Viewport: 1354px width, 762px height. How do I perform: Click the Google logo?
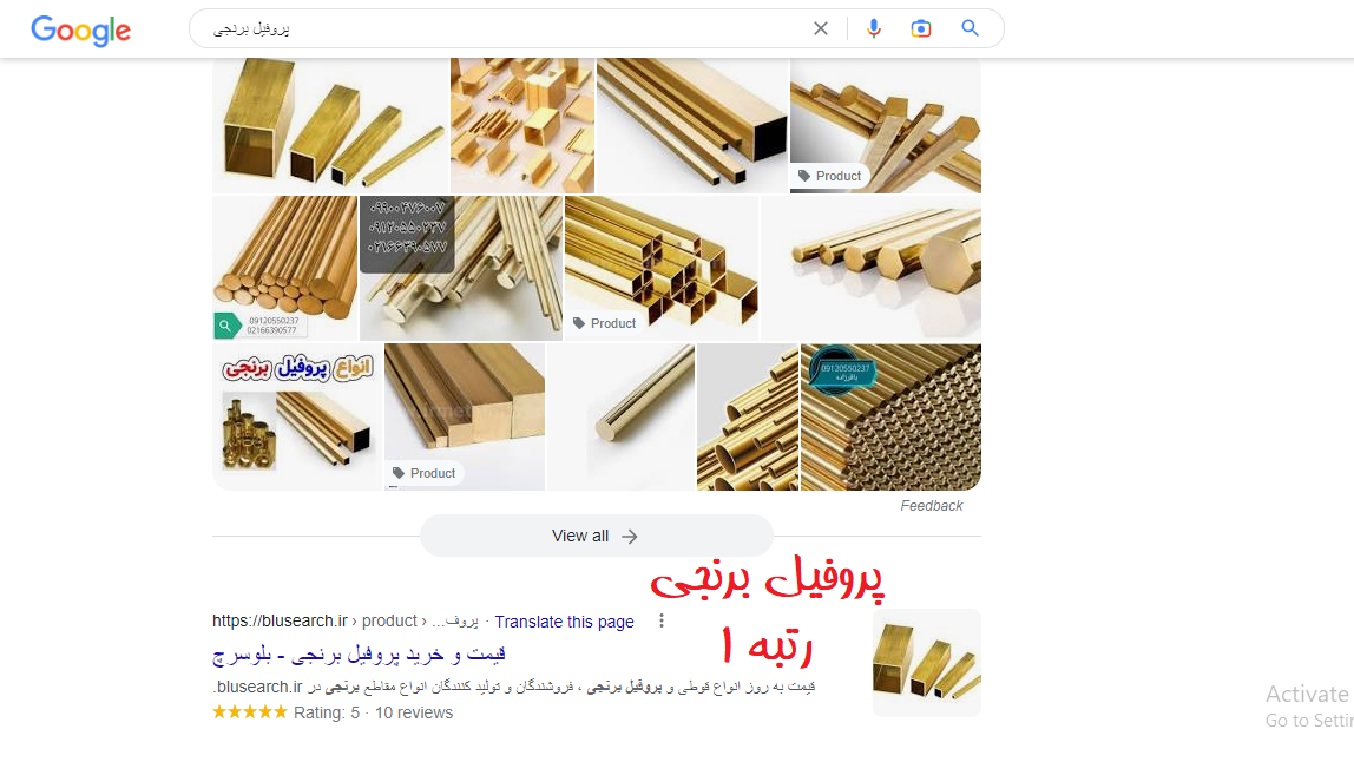[81, 30]
